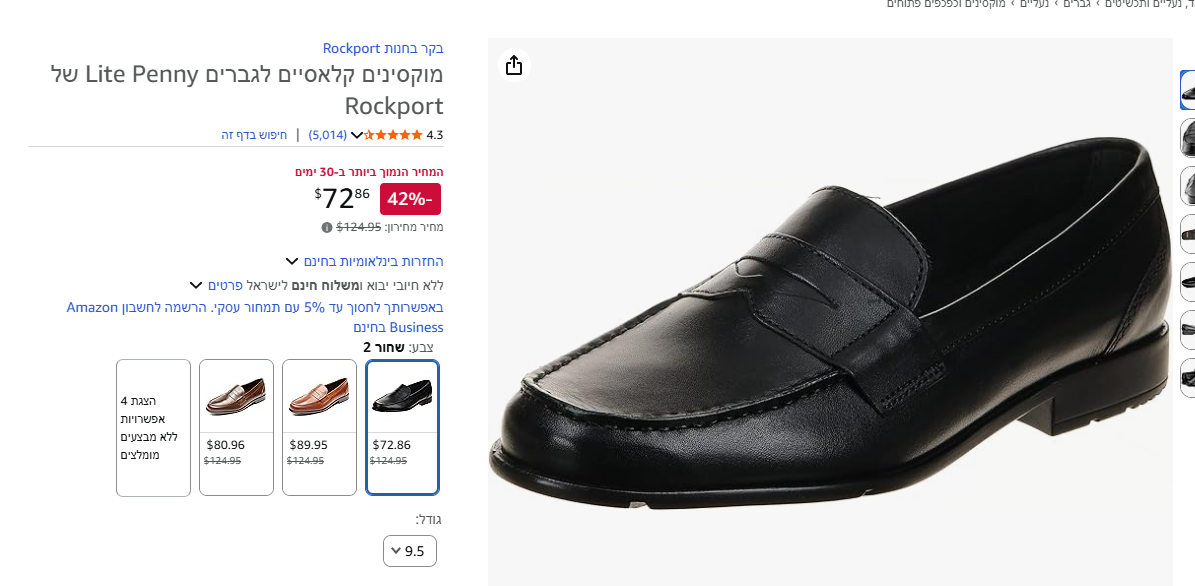The height and width of the screenshot is (586, 1195).
Task: Expand shipping details chevron for Israel
Action: [x=196, y=285]
